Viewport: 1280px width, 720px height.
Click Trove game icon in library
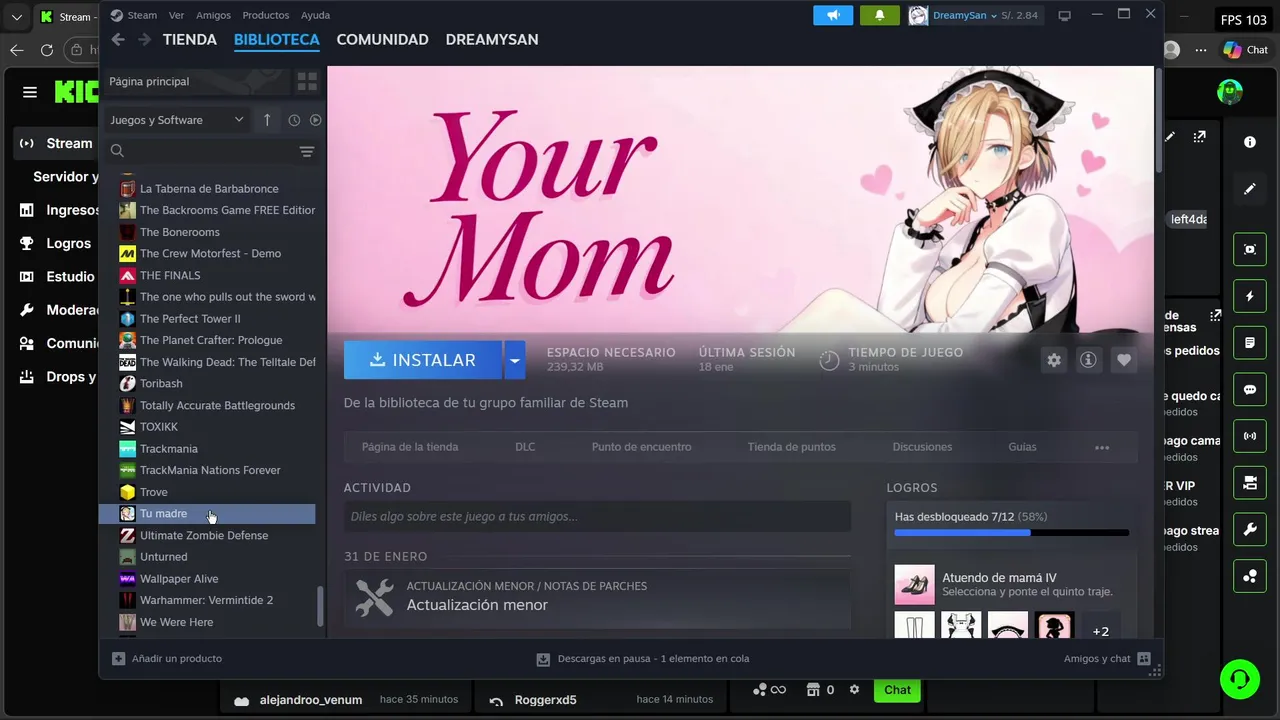pos(127,492)
